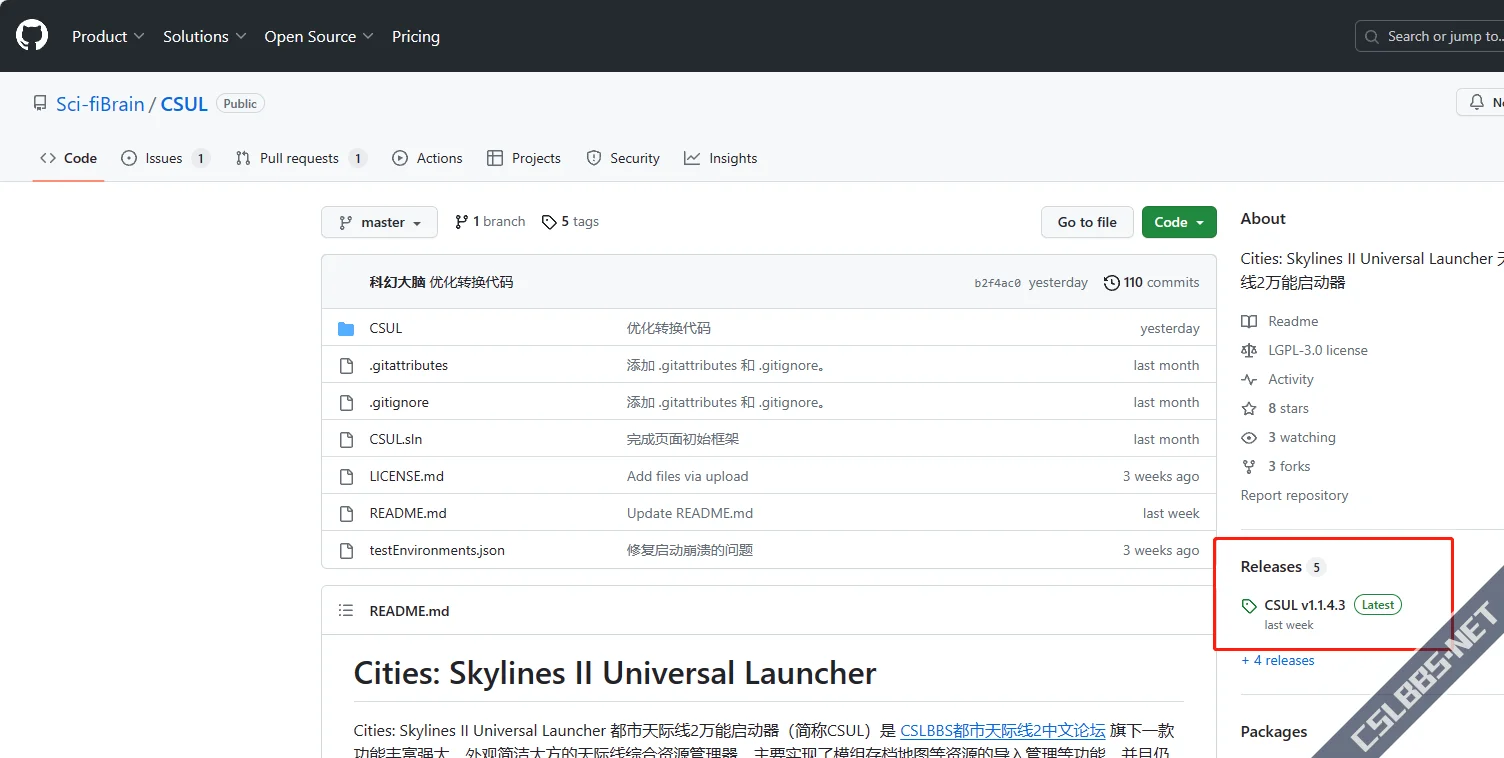Open the Sci-fiBrain owner profile link
1504x758 pixels.
(100, 104)
